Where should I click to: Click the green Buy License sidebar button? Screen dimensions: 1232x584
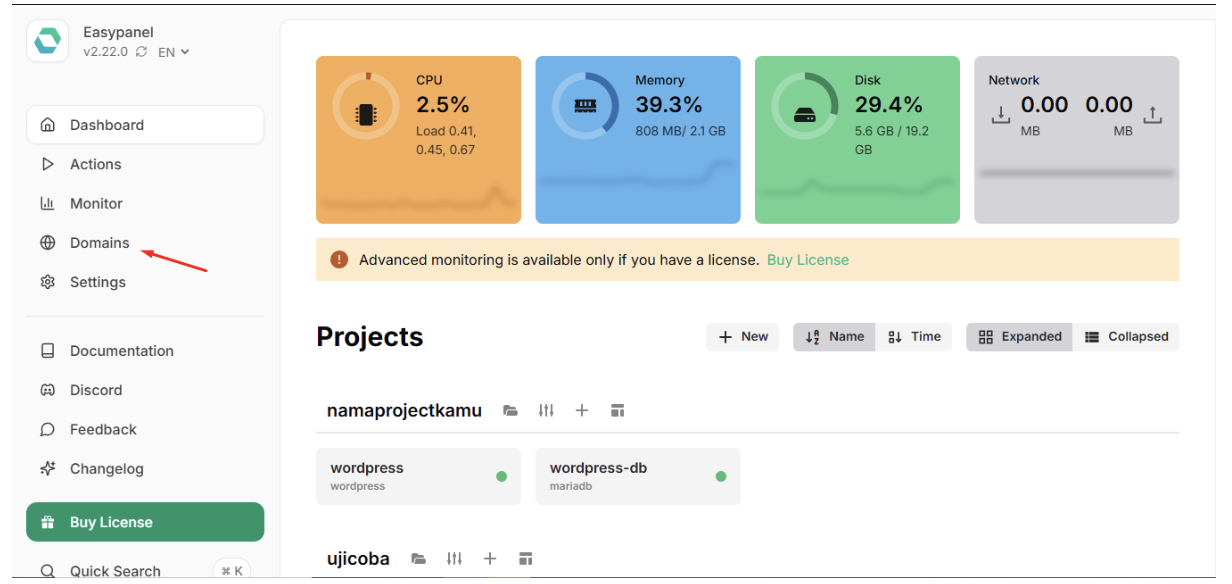point(145,522)
